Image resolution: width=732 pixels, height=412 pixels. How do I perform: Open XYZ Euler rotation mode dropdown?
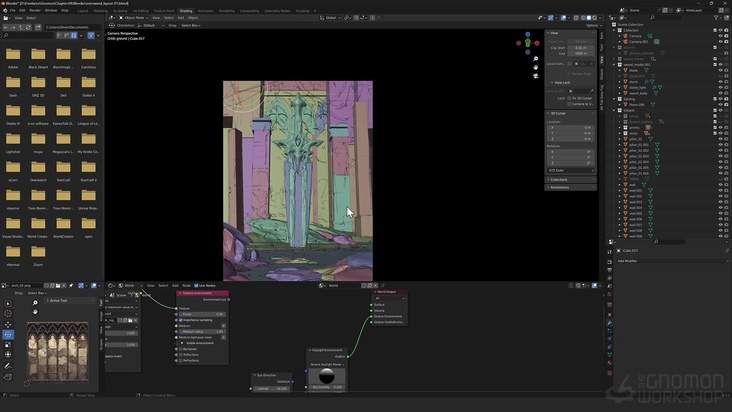(x=570, y=171)
